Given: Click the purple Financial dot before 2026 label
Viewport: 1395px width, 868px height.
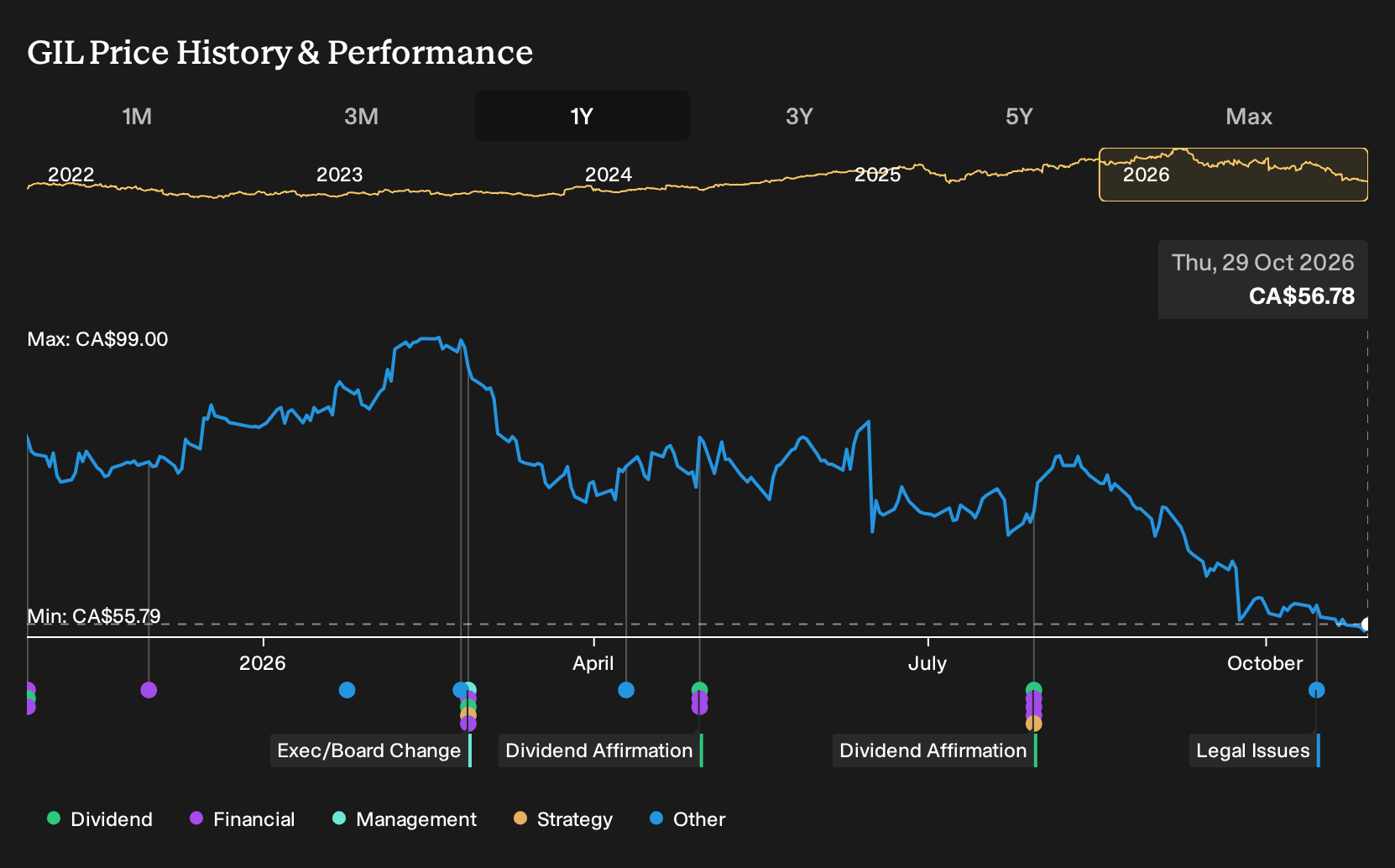Looking at the screenshot, I should [x=149, y=690].
